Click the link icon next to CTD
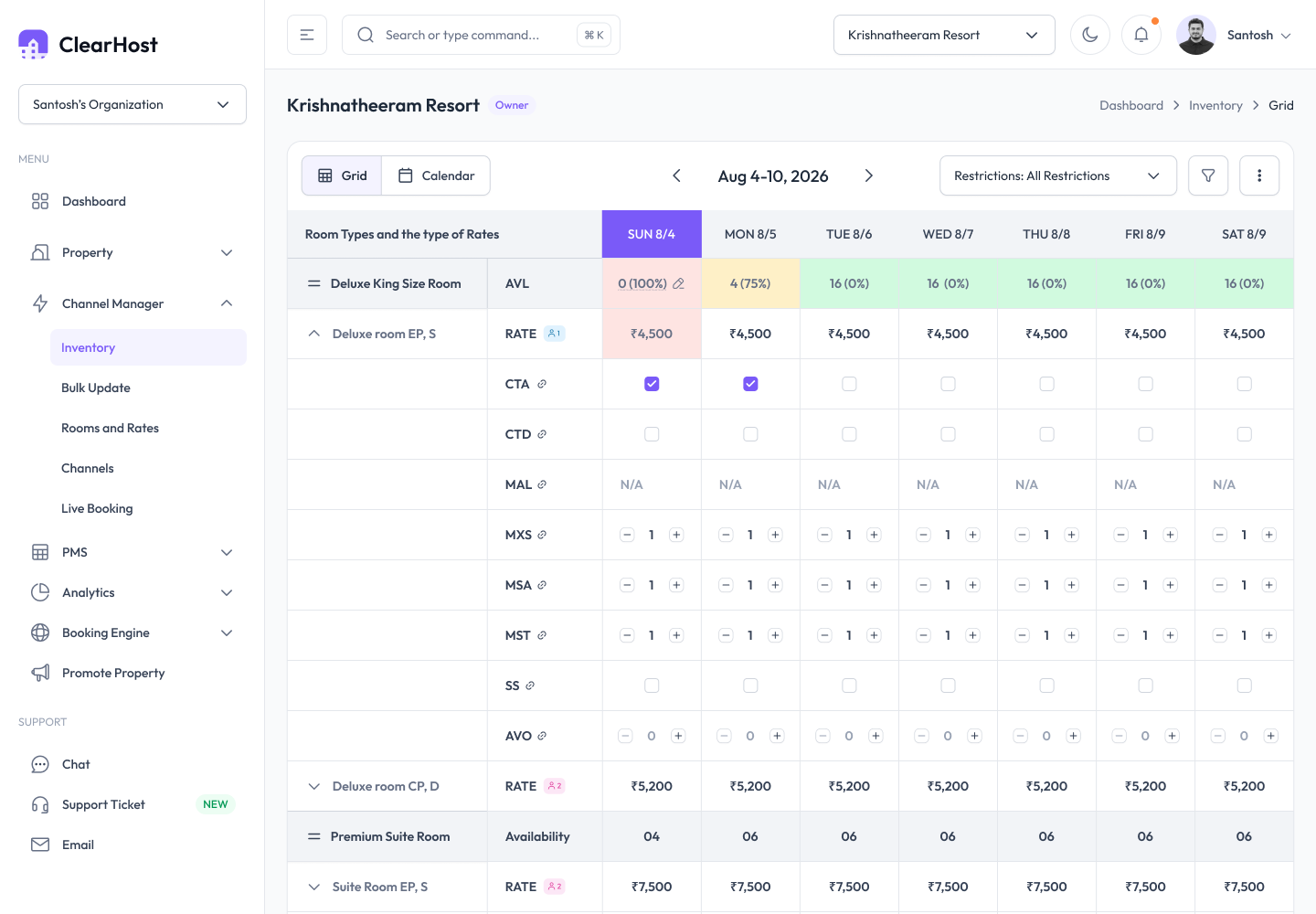 [x=542, y=434]
